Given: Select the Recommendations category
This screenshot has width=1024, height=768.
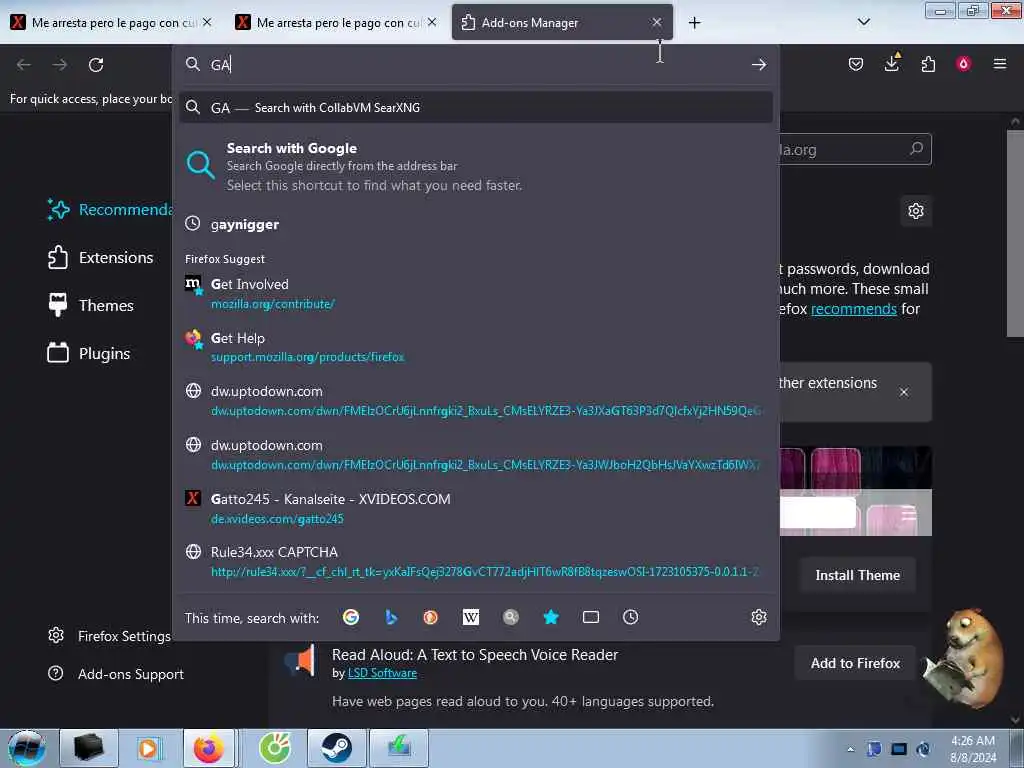Looking at the screenshot, I should click(109, 210).
